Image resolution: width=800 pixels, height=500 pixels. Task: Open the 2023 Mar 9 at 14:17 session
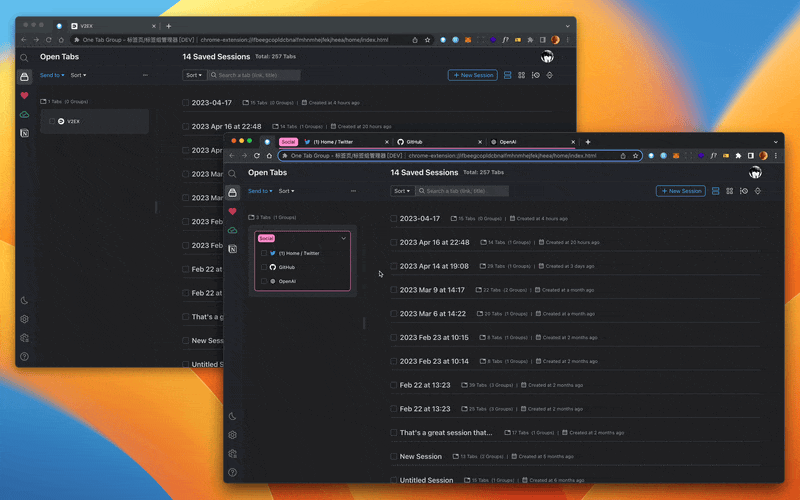432,290
